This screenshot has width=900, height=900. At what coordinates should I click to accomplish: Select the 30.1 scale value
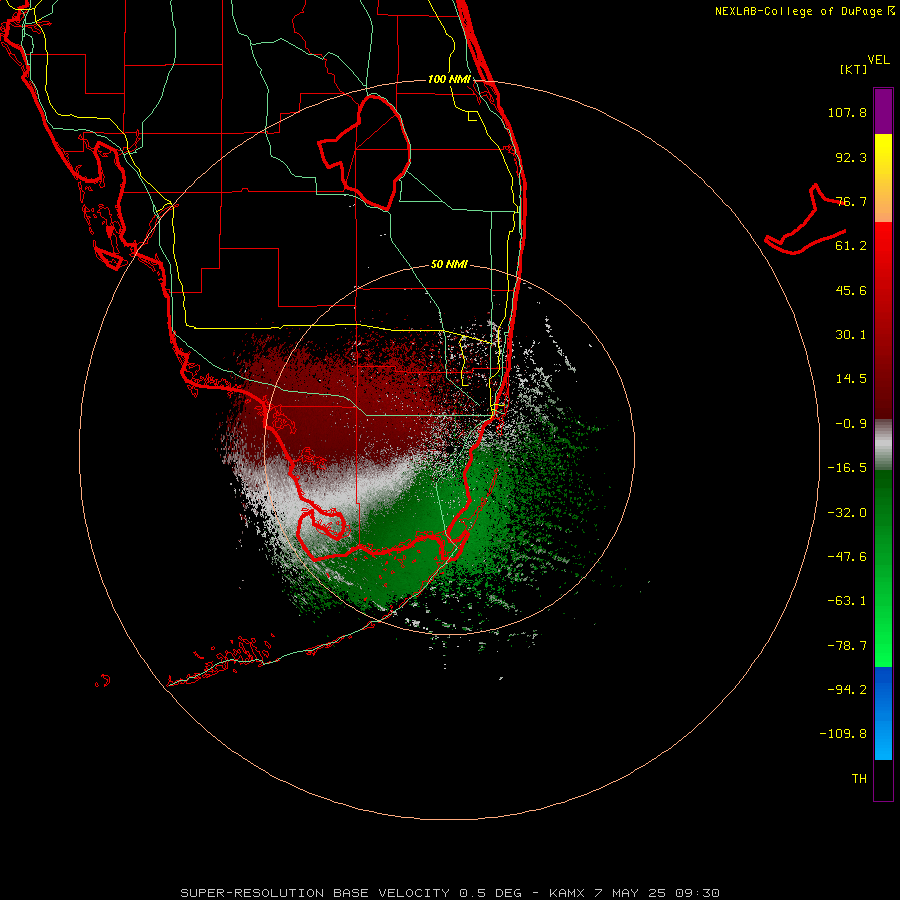[851, 335]
